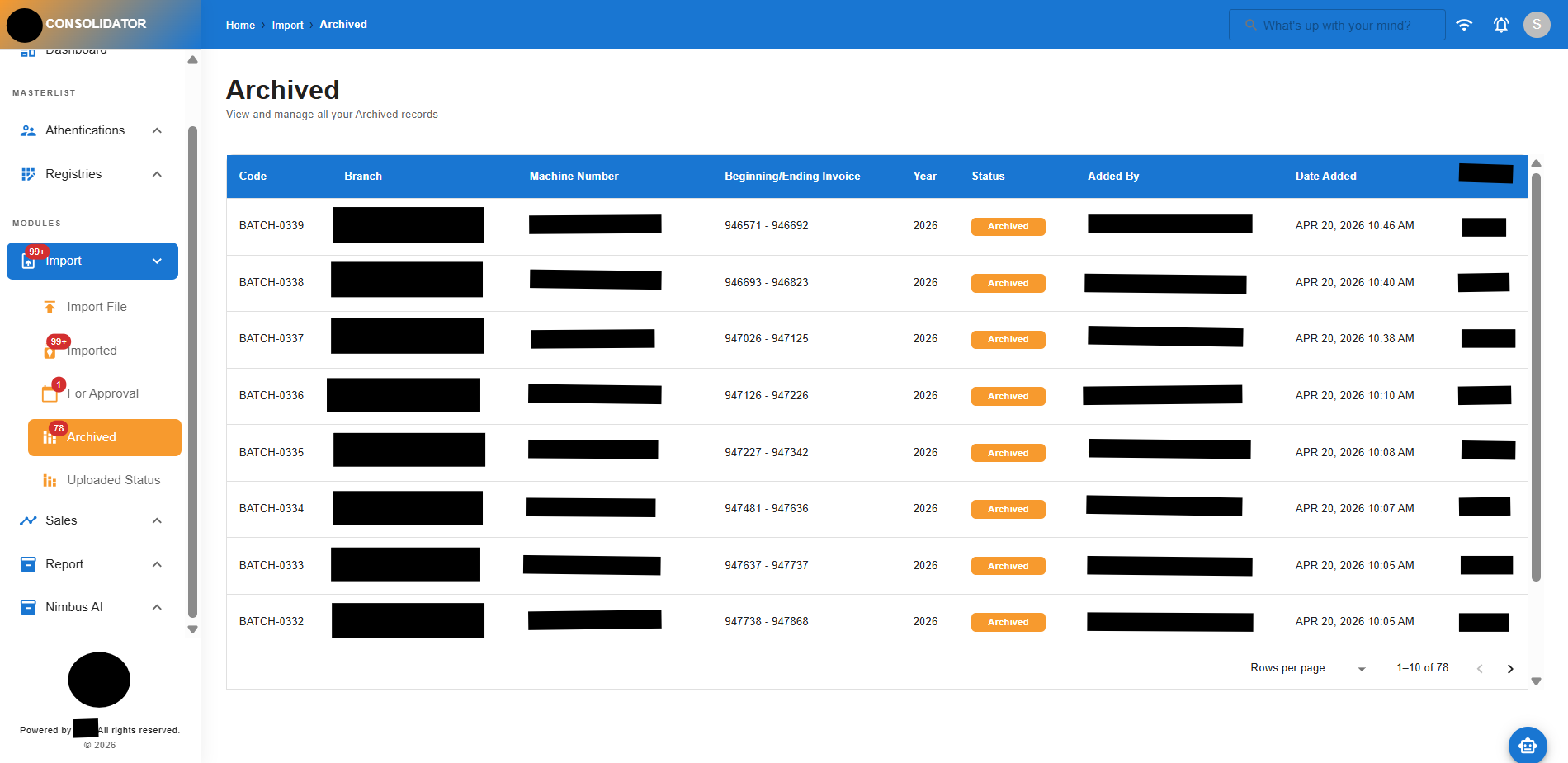Screen dimensions: 1568x763
Task: Go to next page of archived records
Action: click(1510, 669)
